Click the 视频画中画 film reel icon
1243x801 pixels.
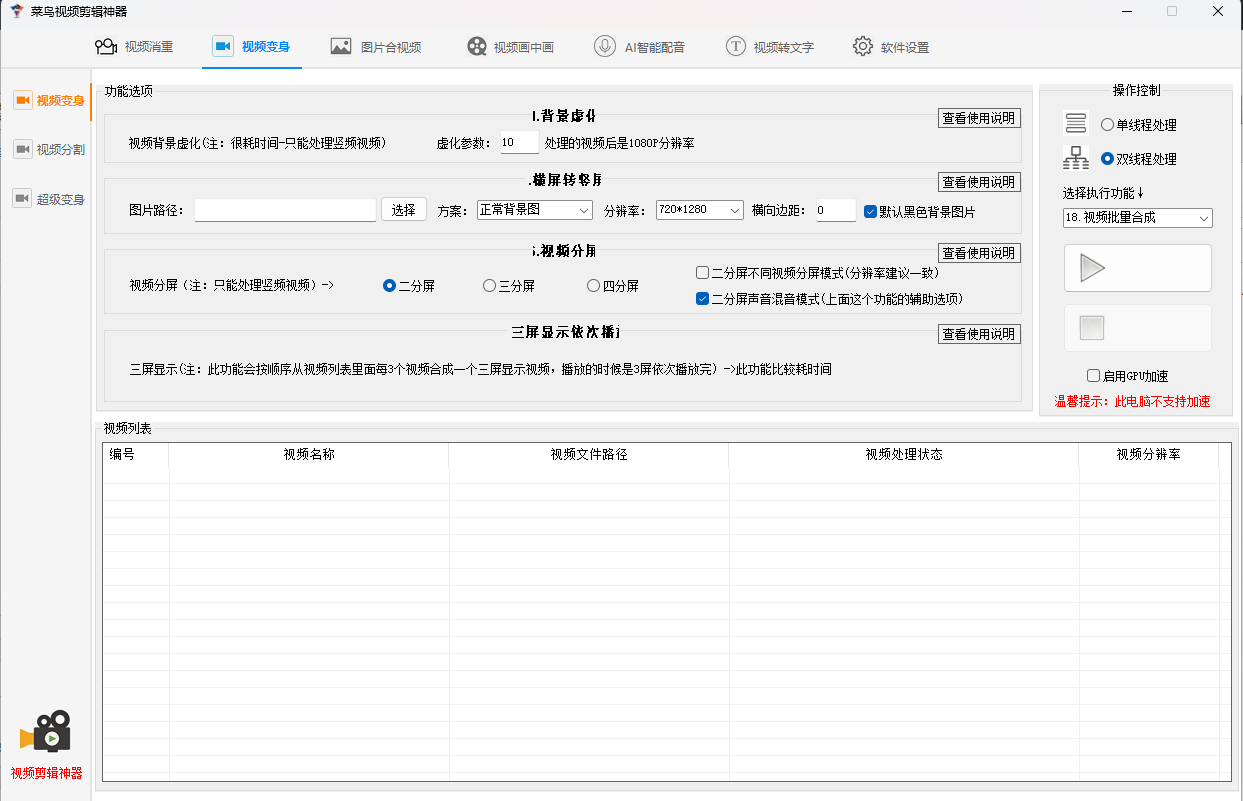[x=477, y=47]
